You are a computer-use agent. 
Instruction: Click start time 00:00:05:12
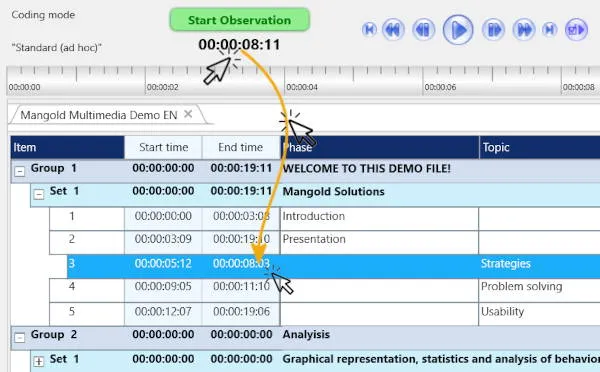pyautogui.click(x=163, y=264)
